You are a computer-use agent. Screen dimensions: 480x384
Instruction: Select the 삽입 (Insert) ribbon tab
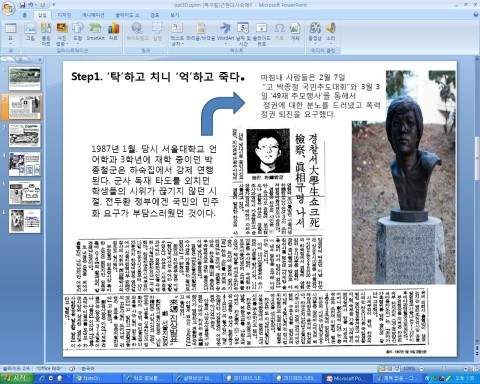pyautogui.click(x=42, y=15)
